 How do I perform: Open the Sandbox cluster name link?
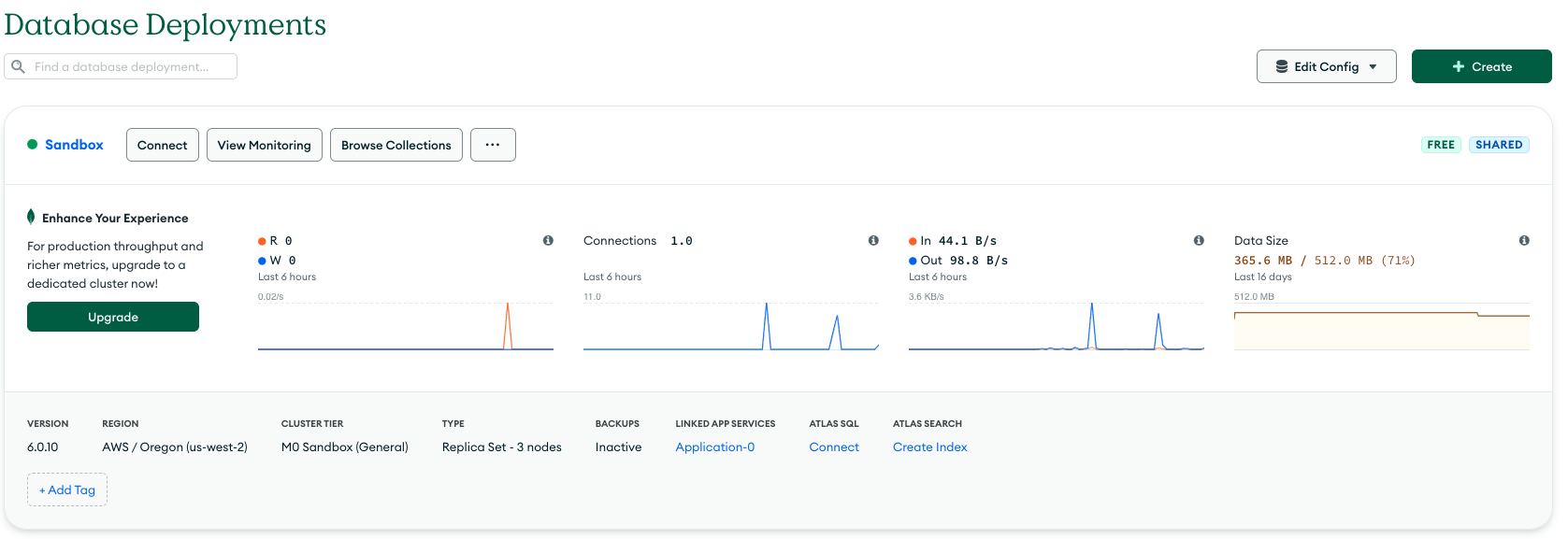pyautogui.click(x=74, y=145)
